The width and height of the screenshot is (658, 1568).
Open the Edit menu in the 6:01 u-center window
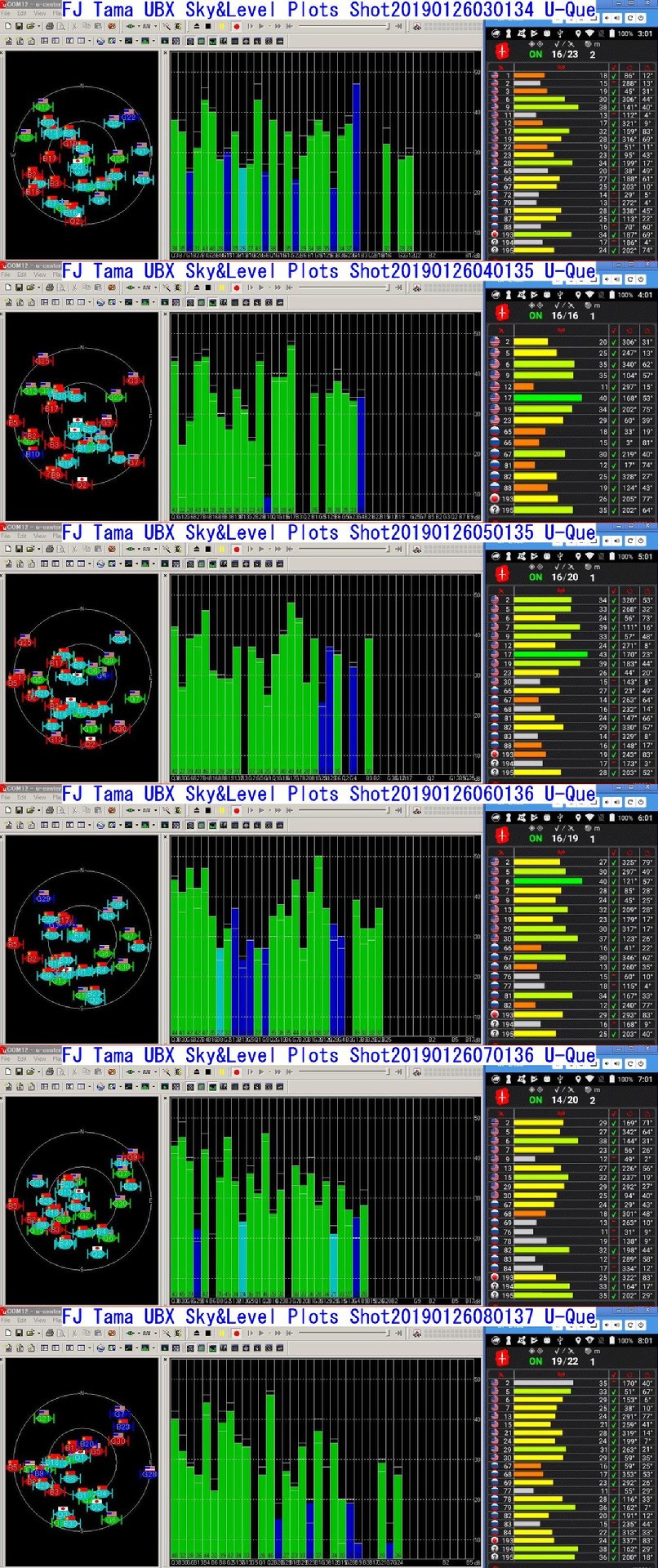click(22, 797)
